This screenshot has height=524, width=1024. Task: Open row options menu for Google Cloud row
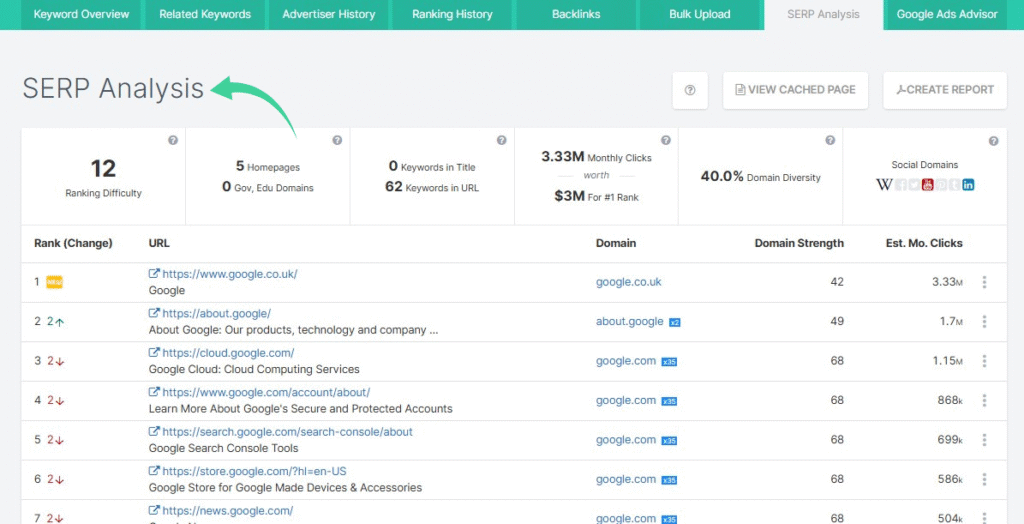[984, 361]
